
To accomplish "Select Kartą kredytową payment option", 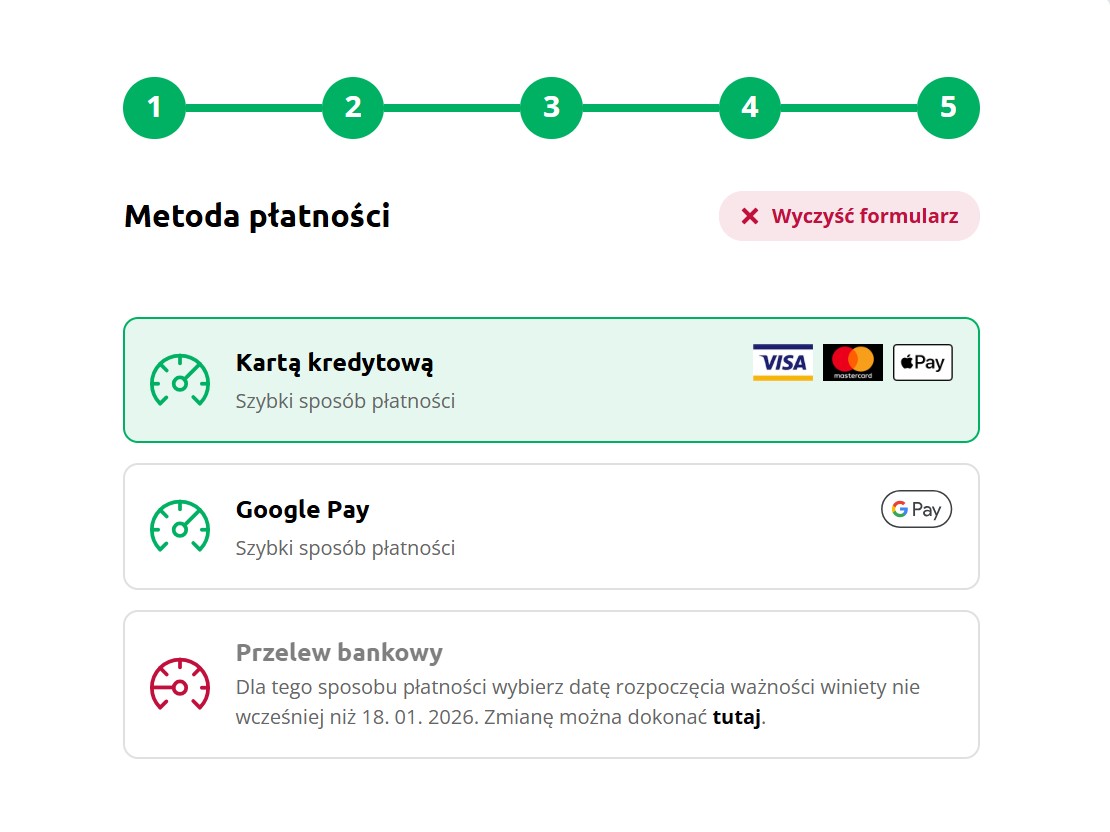I will coord(450,380).
